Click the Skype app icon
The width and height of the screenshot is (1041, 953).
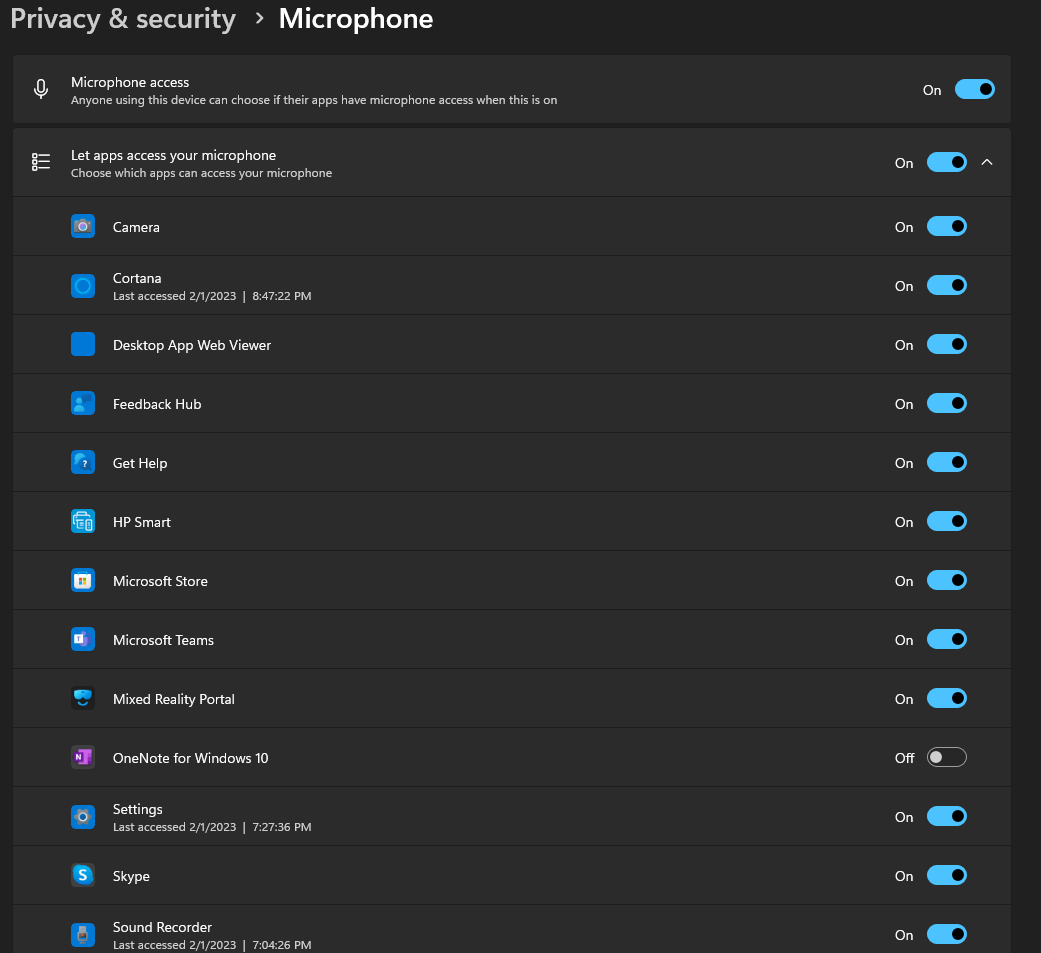click(83, 875)
